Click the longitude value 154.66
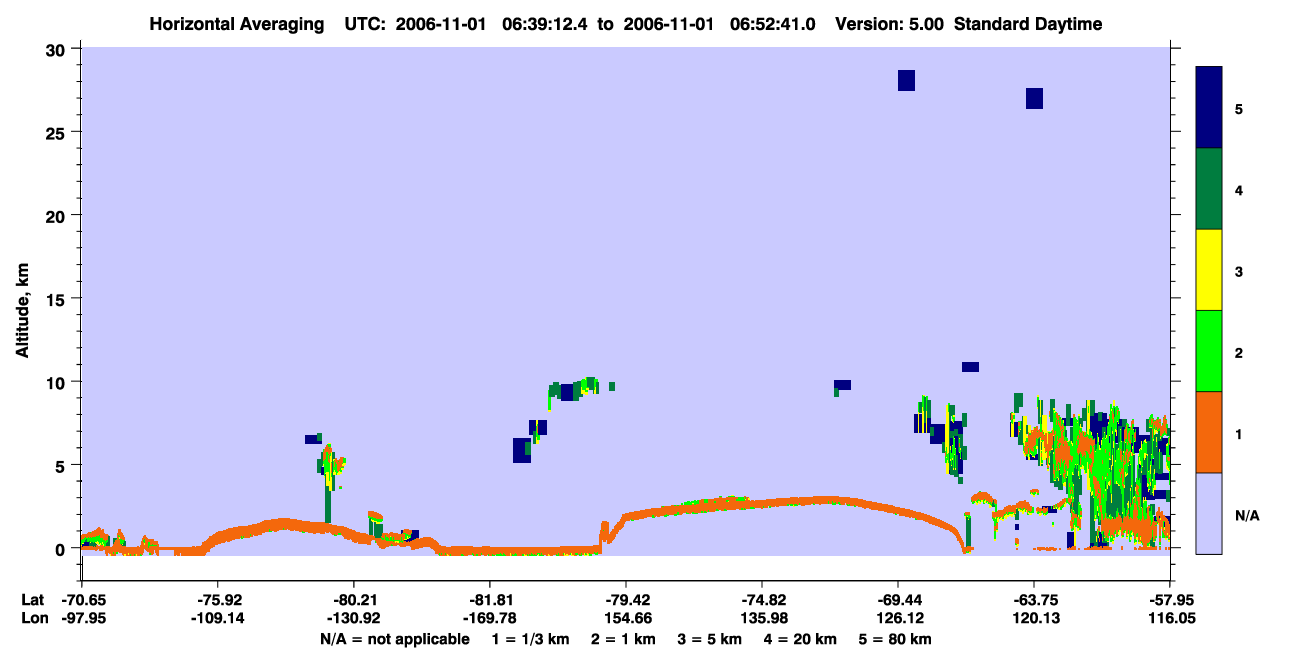 click(626, 618)
